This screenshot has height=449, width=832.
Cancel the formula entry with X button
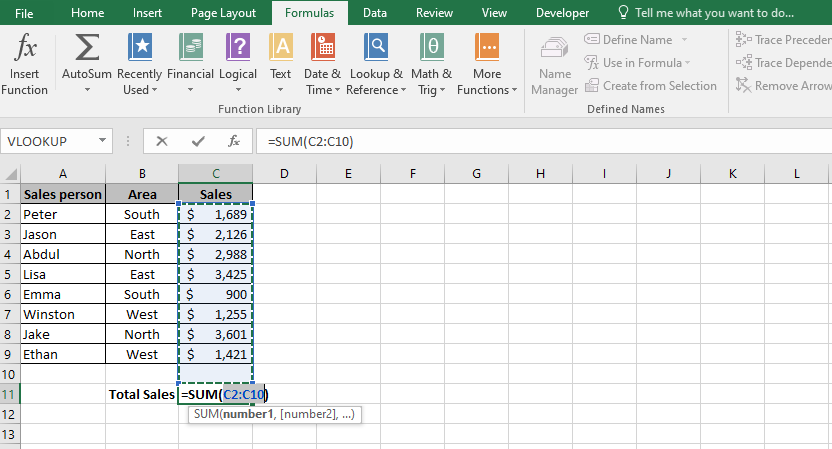click(162, 141)
